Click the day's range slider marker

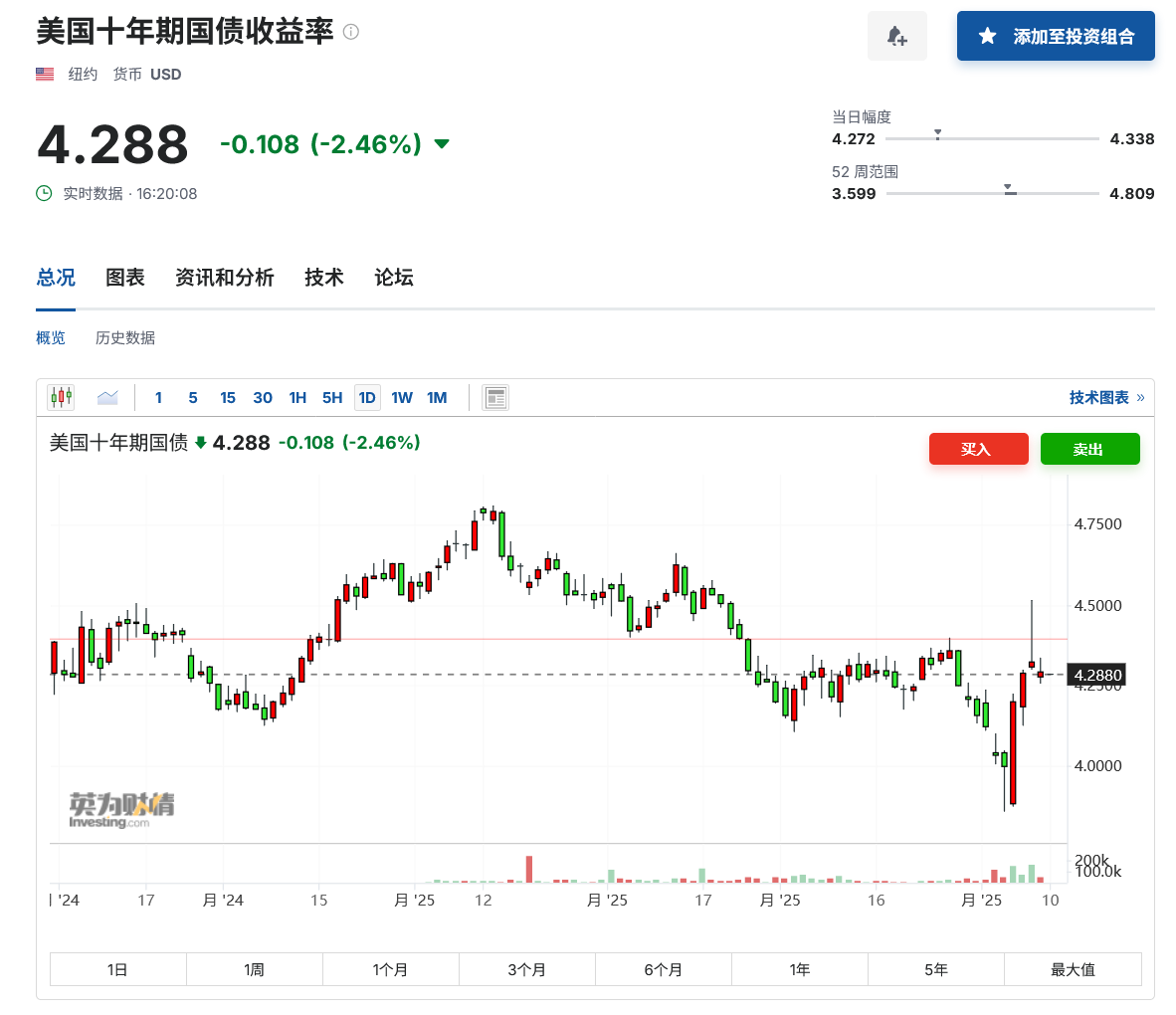click(x=937, y=135)
